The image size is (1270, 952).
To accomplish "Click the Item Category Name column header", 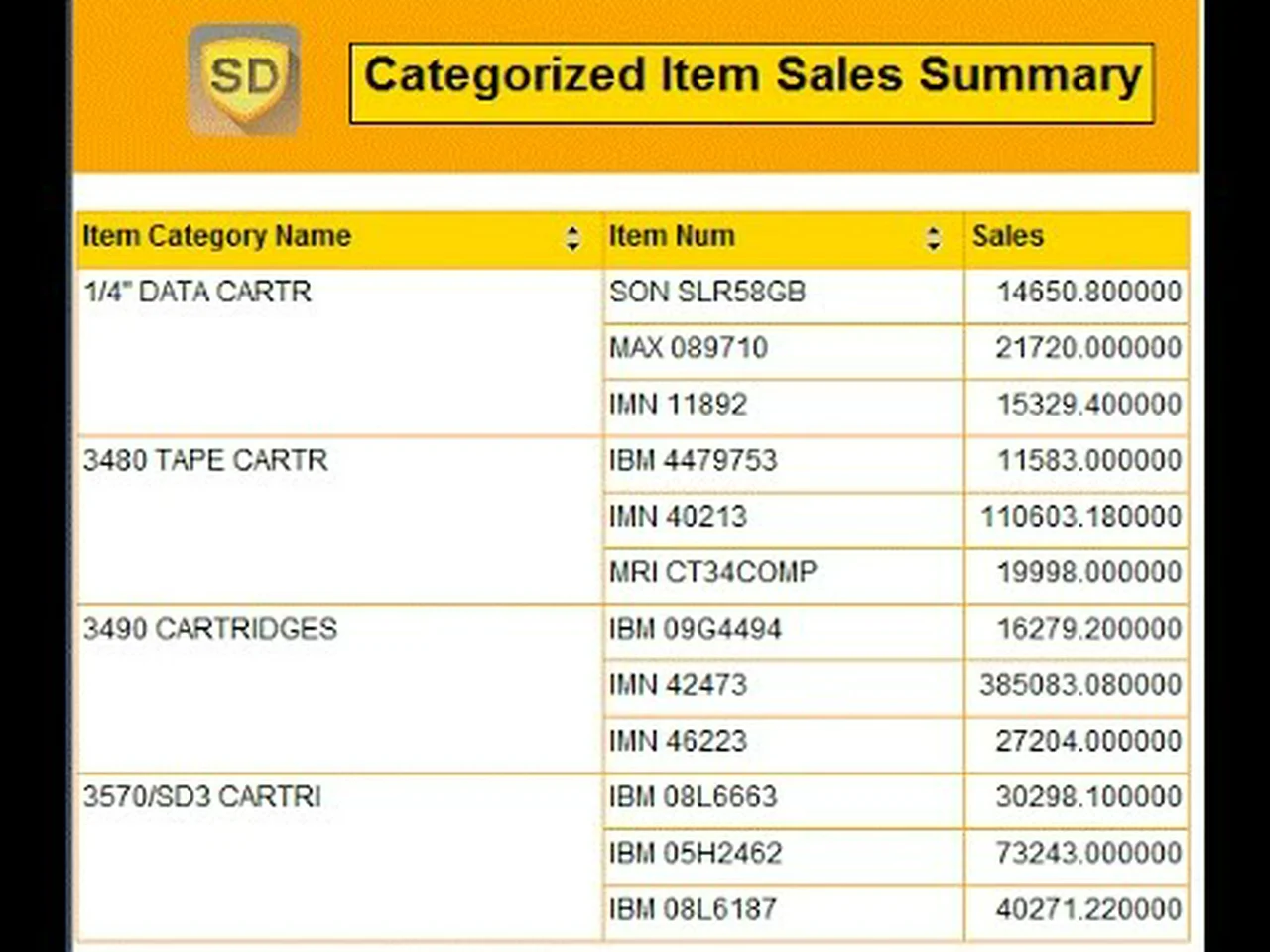I will coord(217,236).
